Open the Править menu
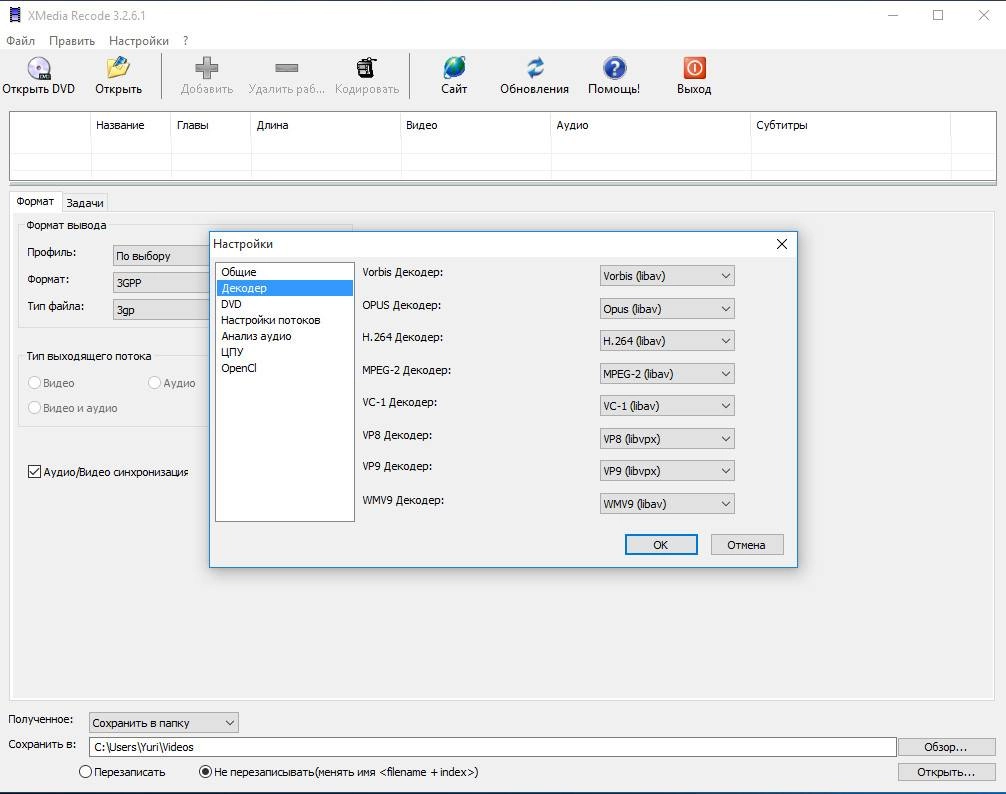The image size is (1006, 794). click(x=72, y=40)
